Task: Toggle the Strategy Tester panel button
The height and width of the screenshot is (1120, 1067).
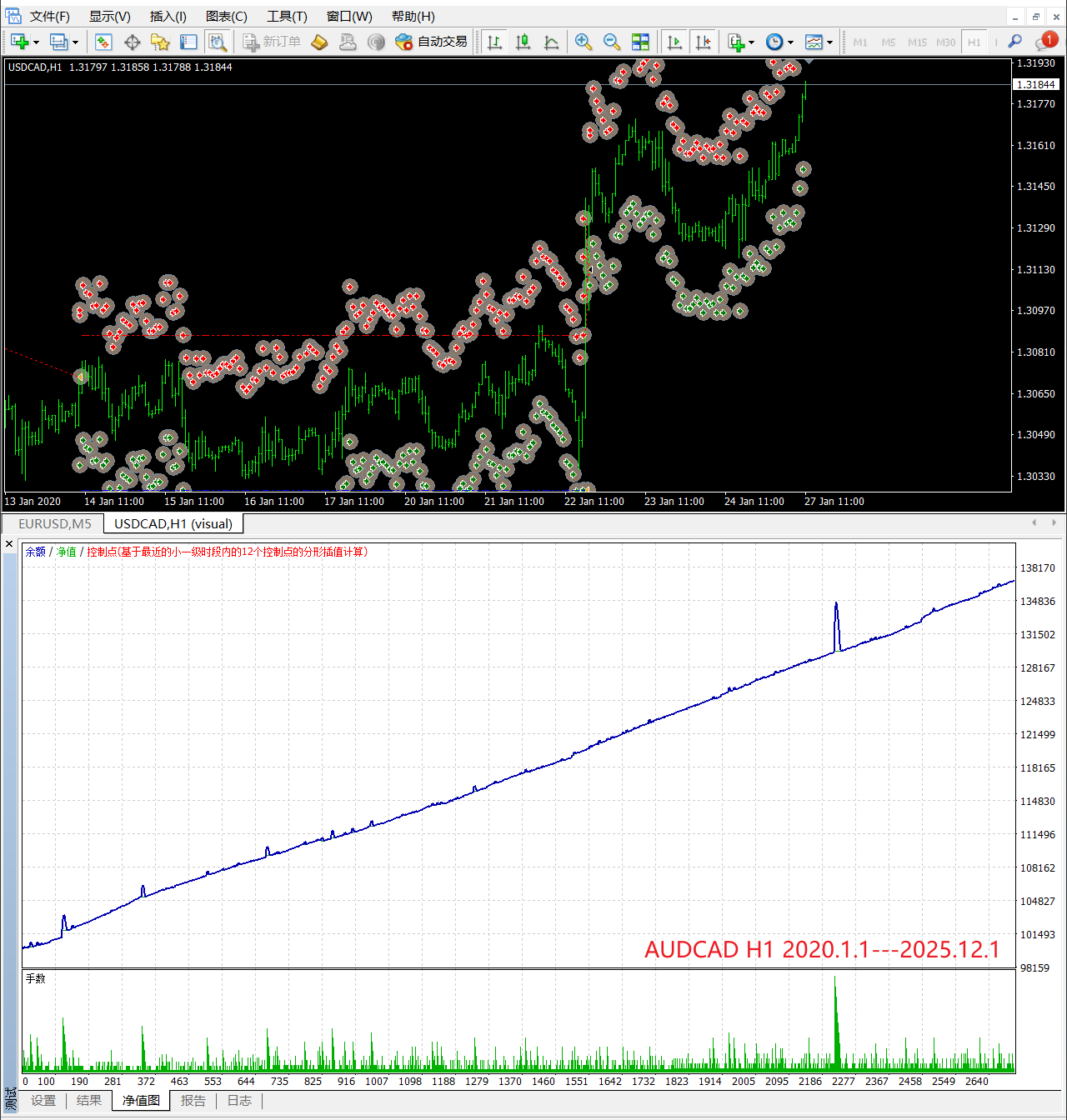Action: pyautogui.click(x=218, y=42)
